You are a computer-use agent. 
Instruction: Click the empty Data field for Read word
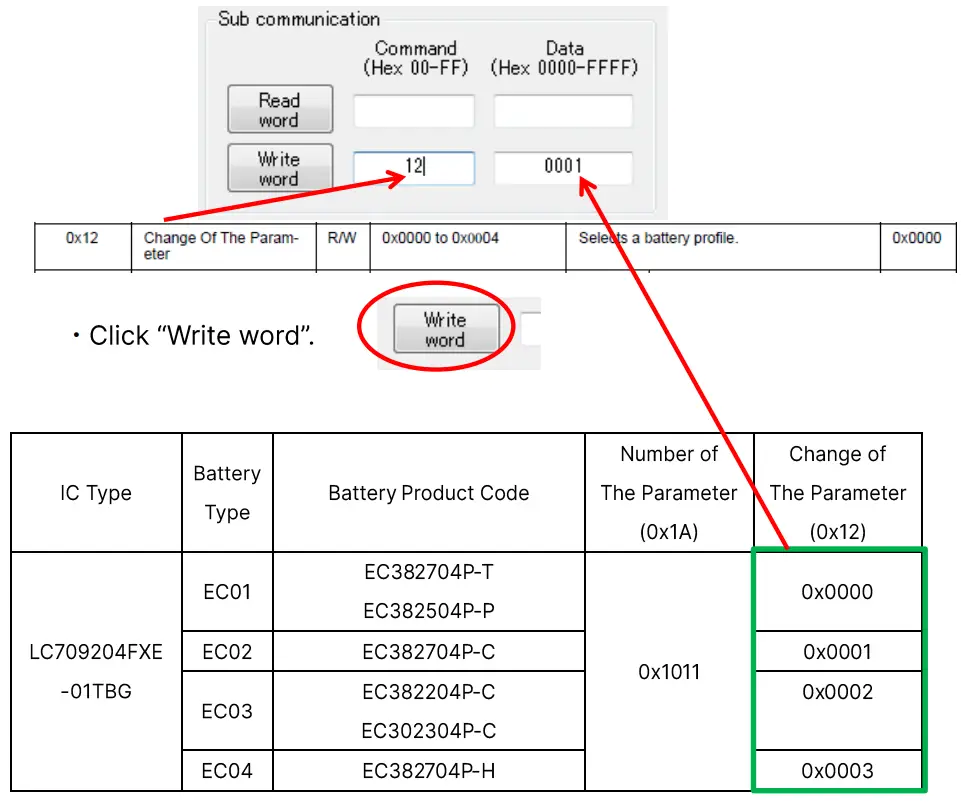point(563,110)
